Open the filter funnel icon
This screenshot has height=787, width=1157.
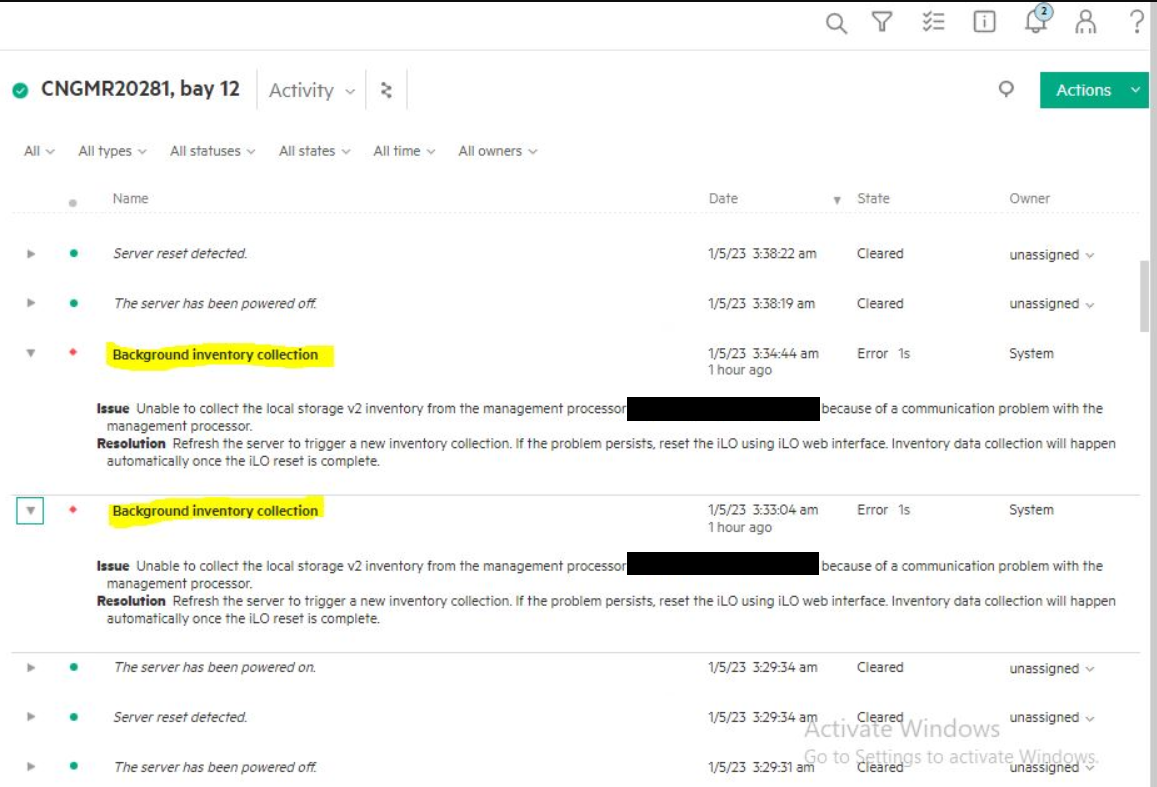881,22
